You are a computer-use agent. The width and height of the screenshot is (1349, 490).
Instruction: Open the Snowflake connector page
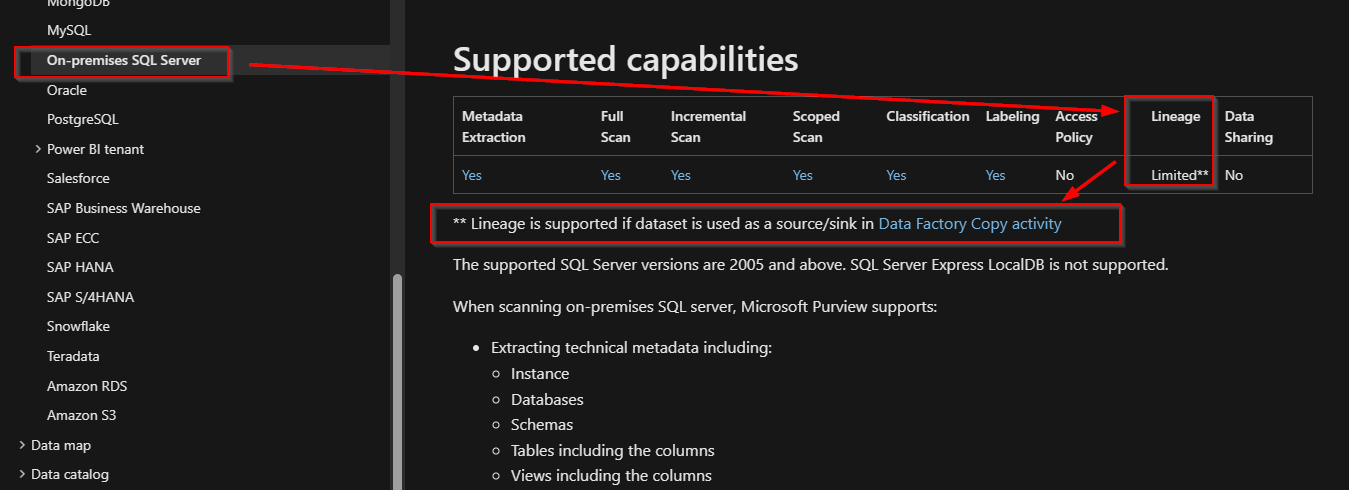point(78,327)
